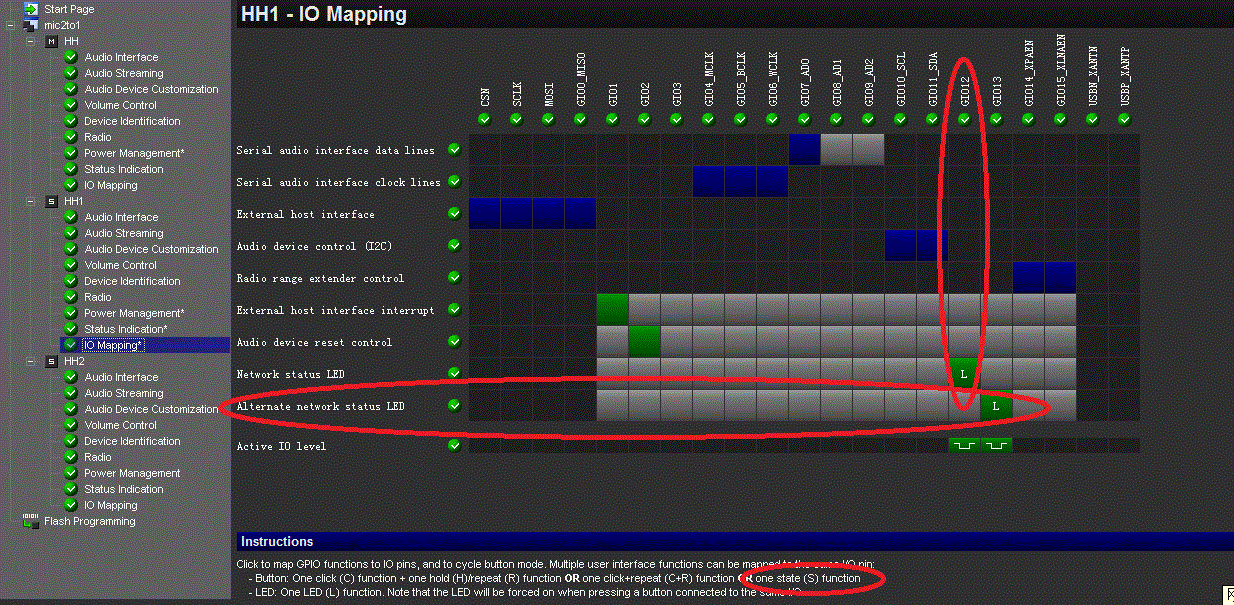The height and width of the screenshot is (605, 1234).
Task: Open Flash Programming in the tree
Action: (89, 521)
